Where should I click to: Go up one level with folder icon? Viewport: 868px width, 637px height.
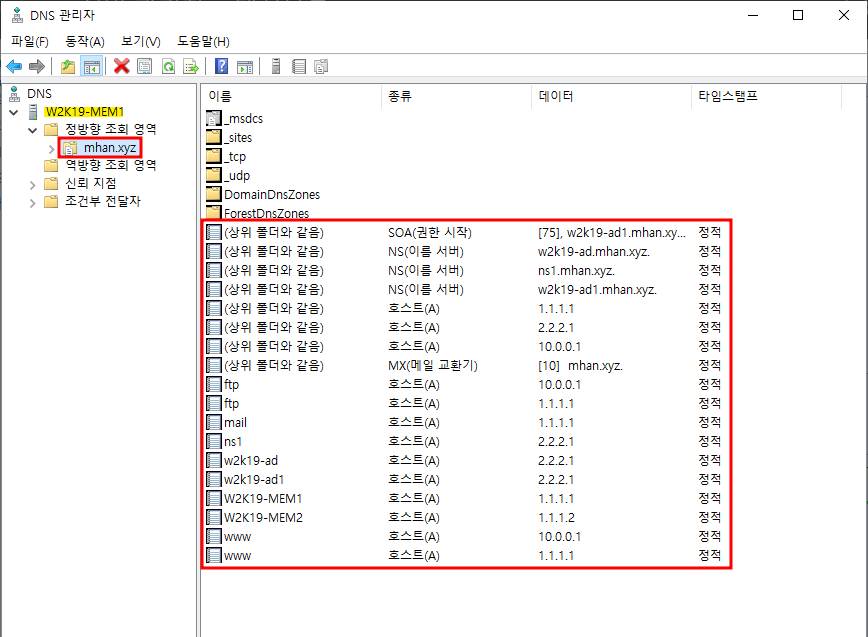[x=68, y=67]
